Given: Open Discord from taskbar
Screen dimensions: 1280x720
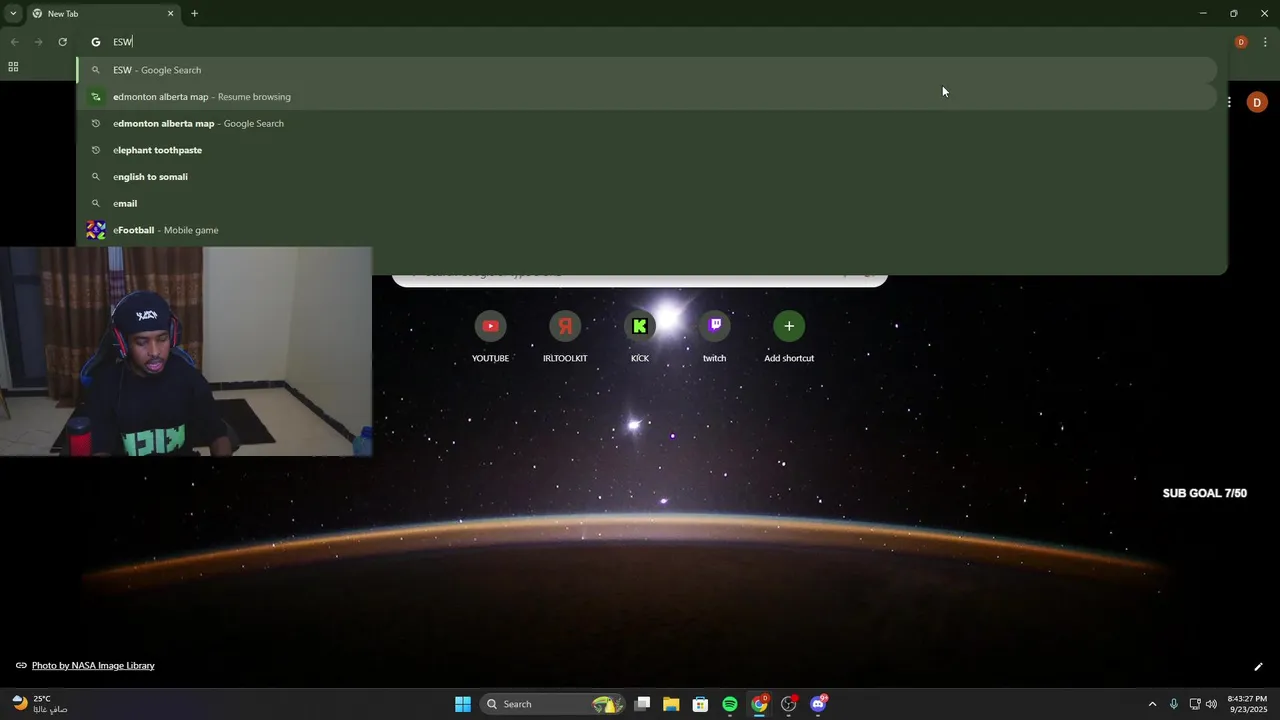Looking at the screenshot, I should click(819, 704).
